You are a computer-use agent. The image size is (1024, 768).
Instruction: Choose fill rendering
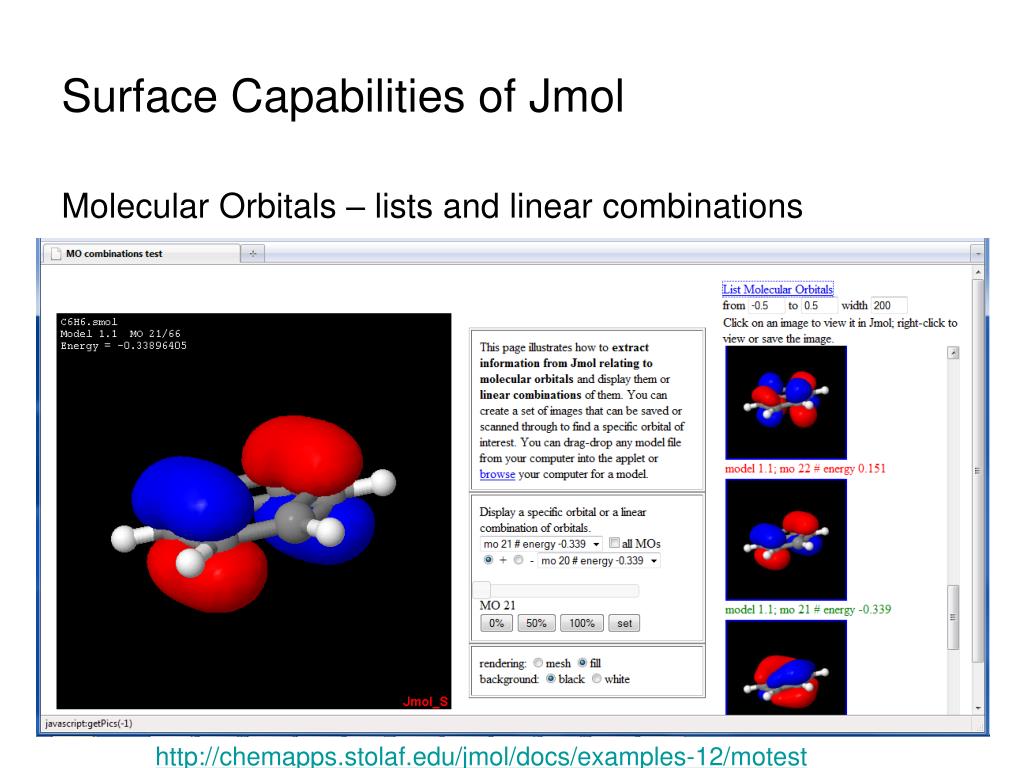(583, 662)
